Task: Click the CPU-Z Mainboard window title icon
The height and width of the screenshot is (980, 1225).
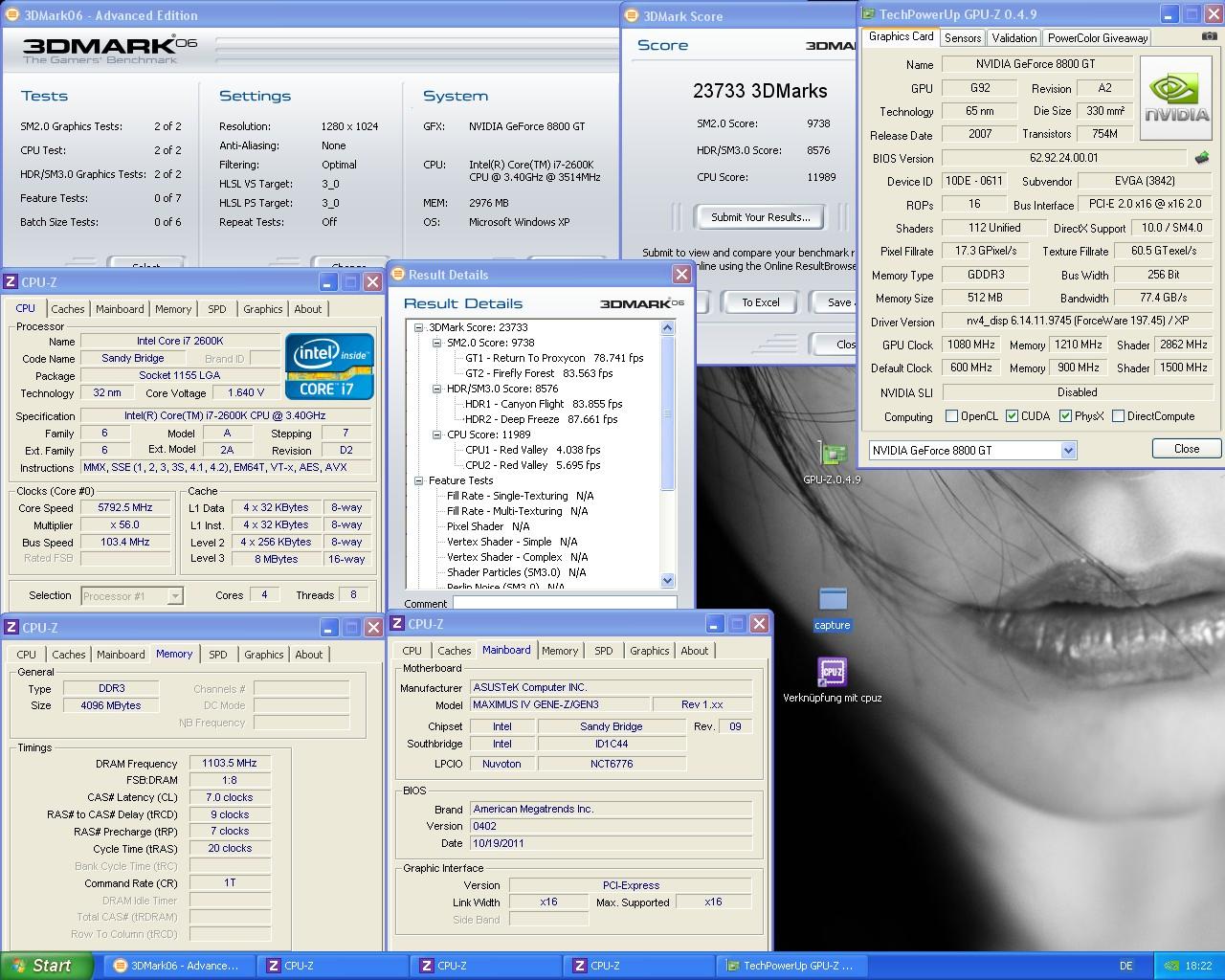Action: coord(398,623)
